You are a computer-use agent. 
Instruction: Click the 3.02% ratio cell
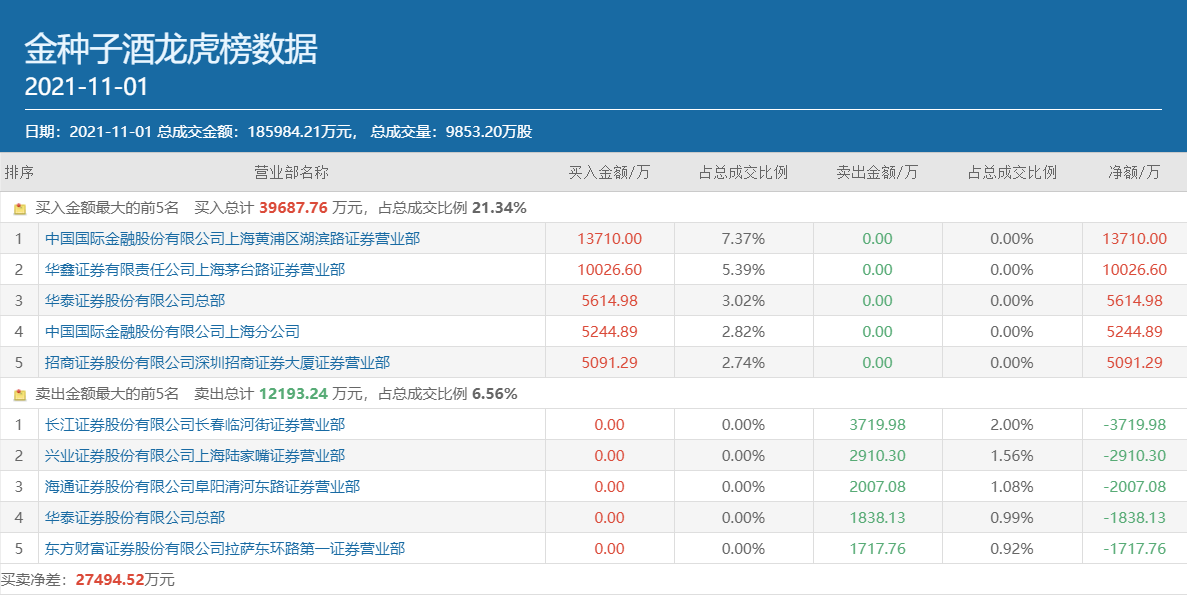coord(743,301)
